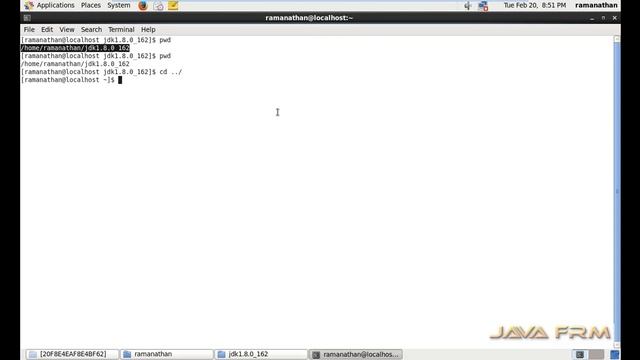Minimize the terminal window
This screenshot has height=360, width=640.
pyautogui.click(x=592, y=18)
